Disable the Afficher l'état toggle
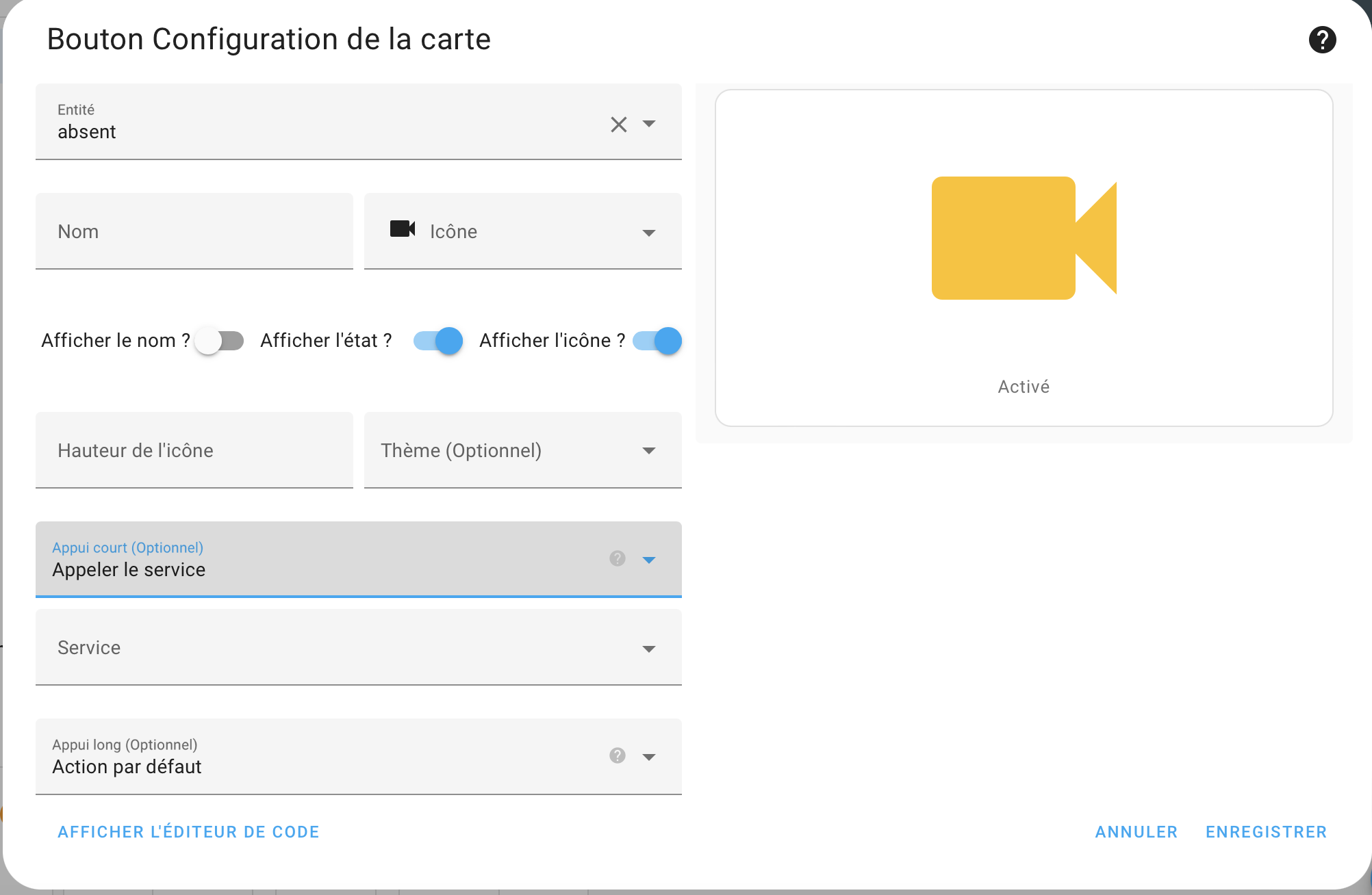This screenshot has height=895, width=1372. (437, 340)
